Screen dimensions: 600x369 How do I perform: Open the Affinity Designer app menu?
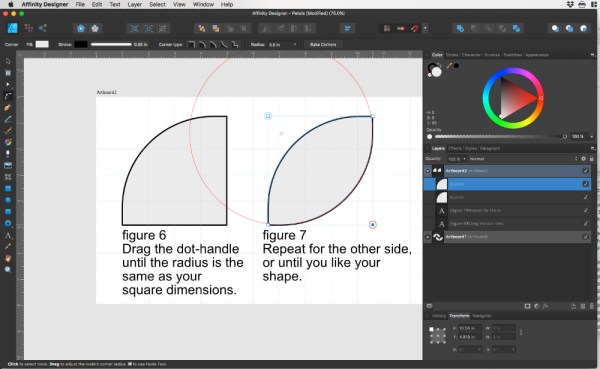45,4
